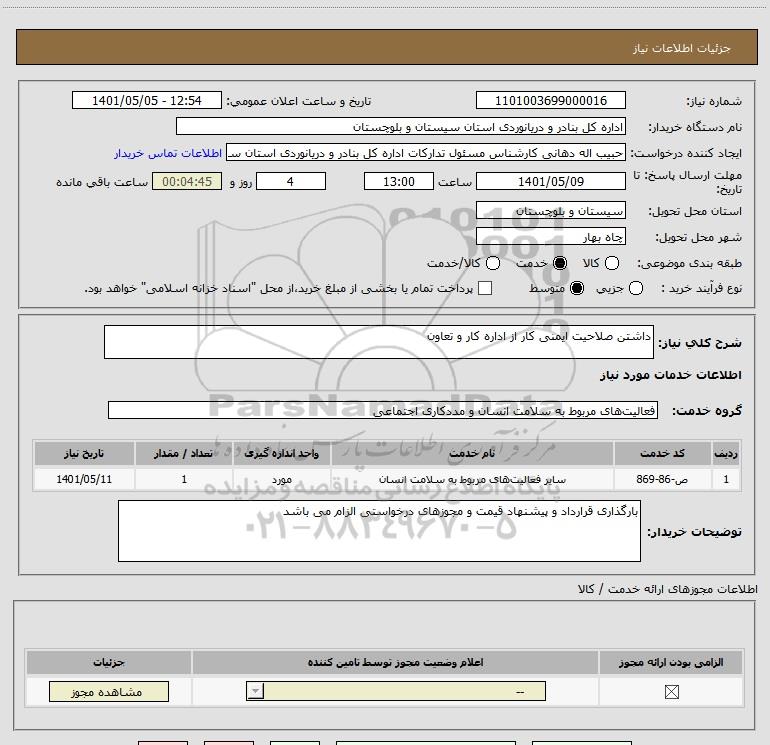This screenshot has width=770, height=745.
Task: Select the خدمت radio button
Action: [560, 263]
